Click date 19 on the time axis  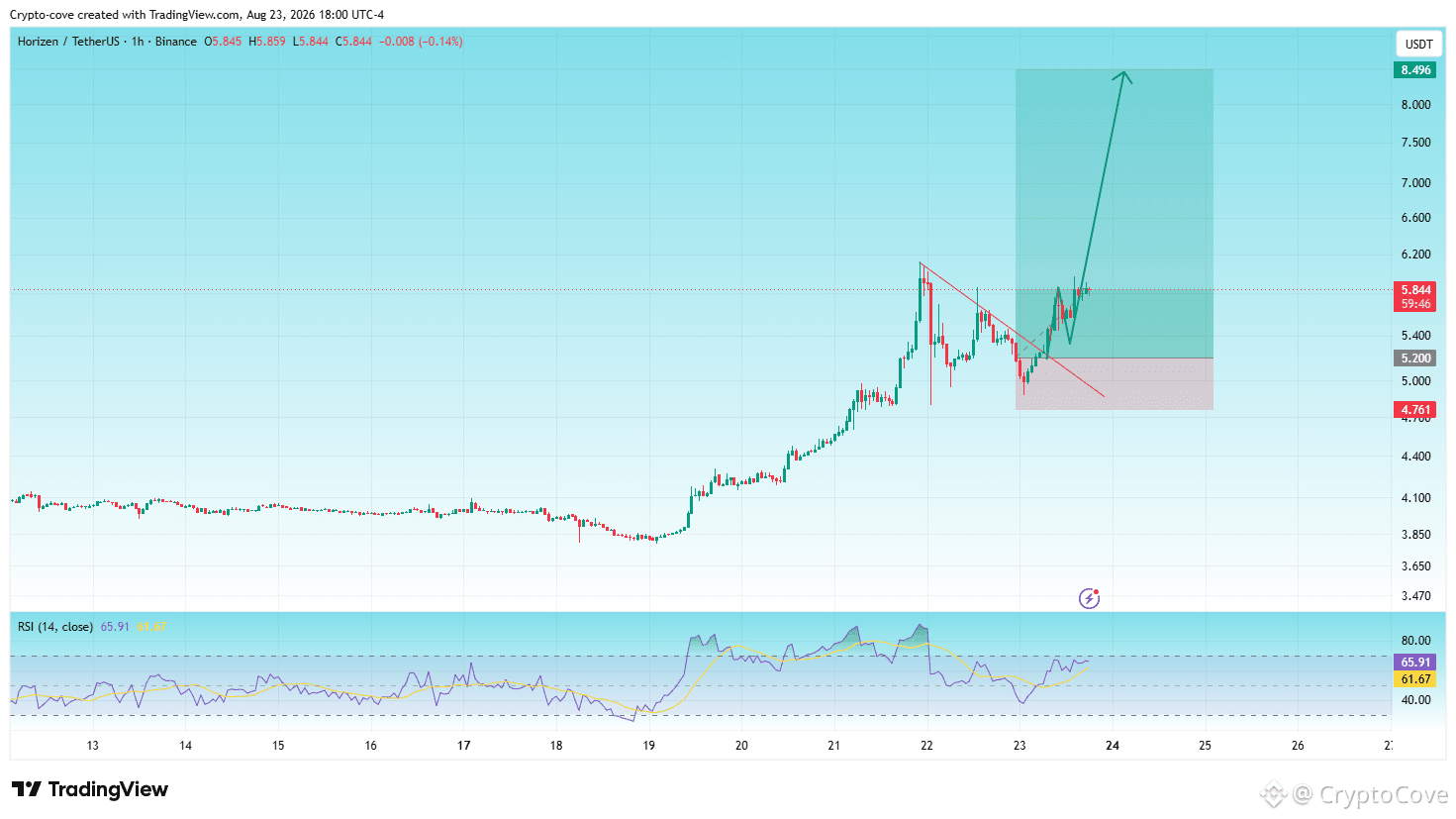(649, 746)
